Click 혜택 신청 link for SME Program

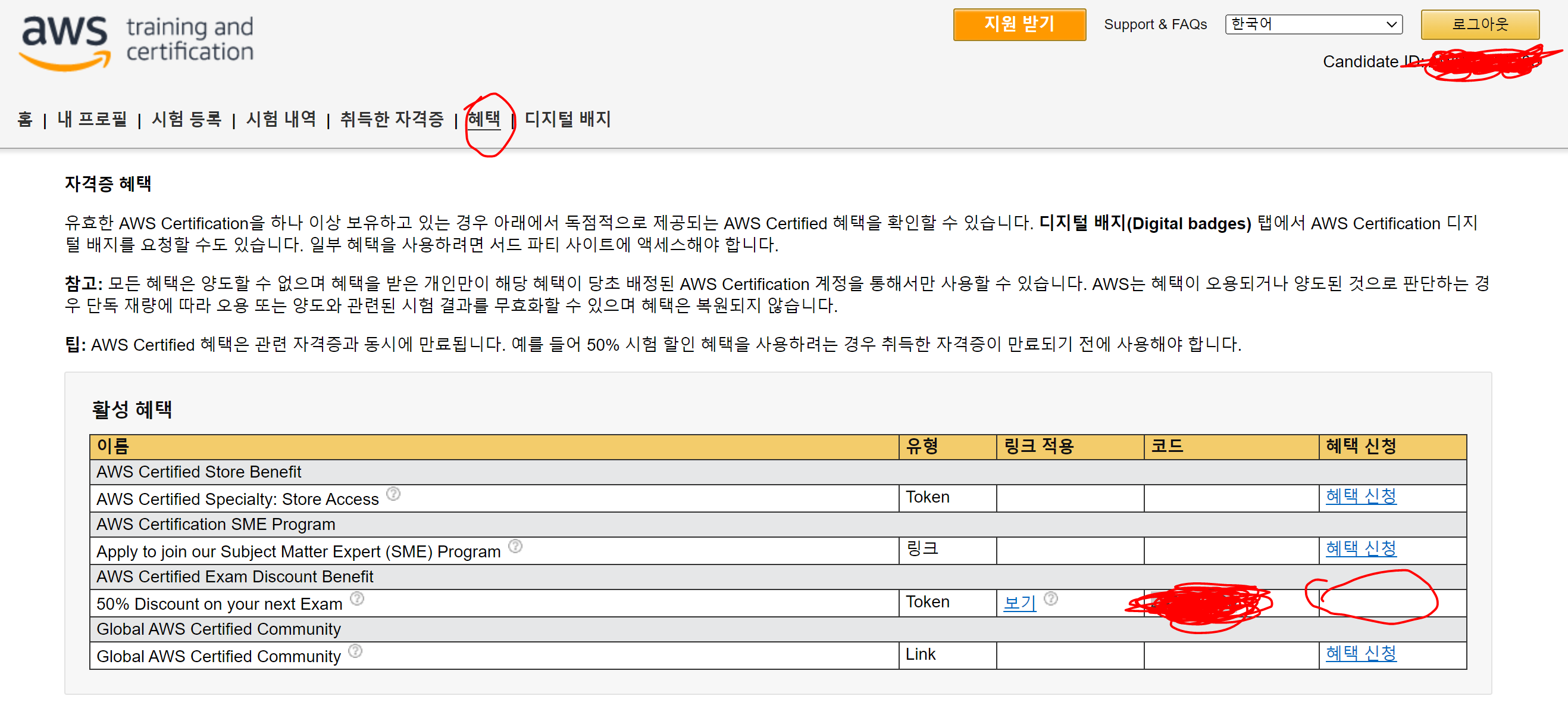(1360, 548)
